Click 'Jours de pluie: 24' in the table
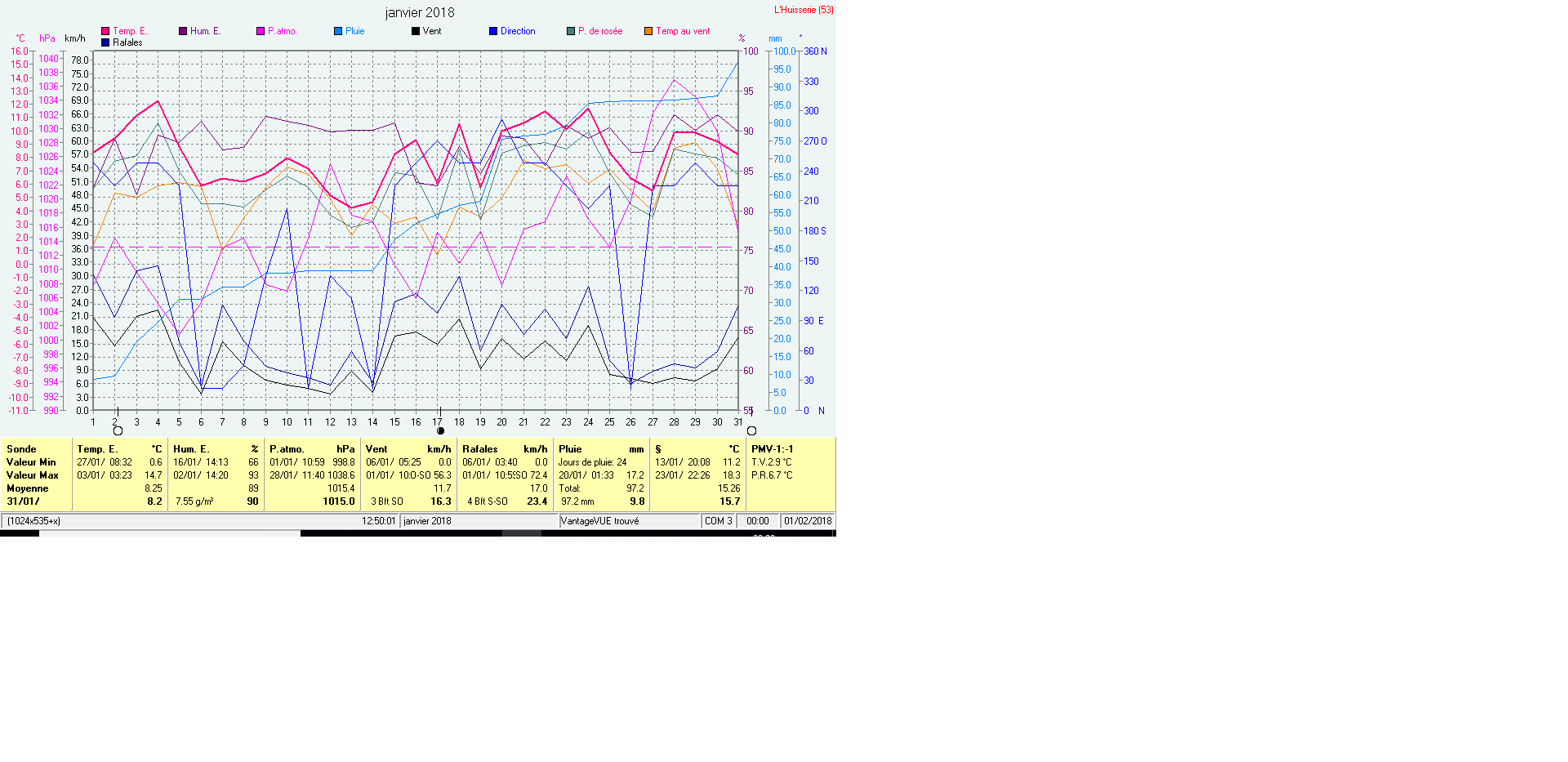This screenshot has height=762, width=1568. (592, 462)
